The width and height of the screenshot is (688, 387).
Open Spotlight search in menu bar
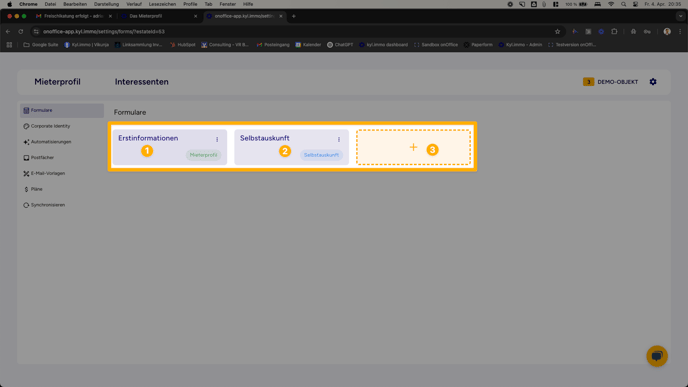(x=624, y=4)
